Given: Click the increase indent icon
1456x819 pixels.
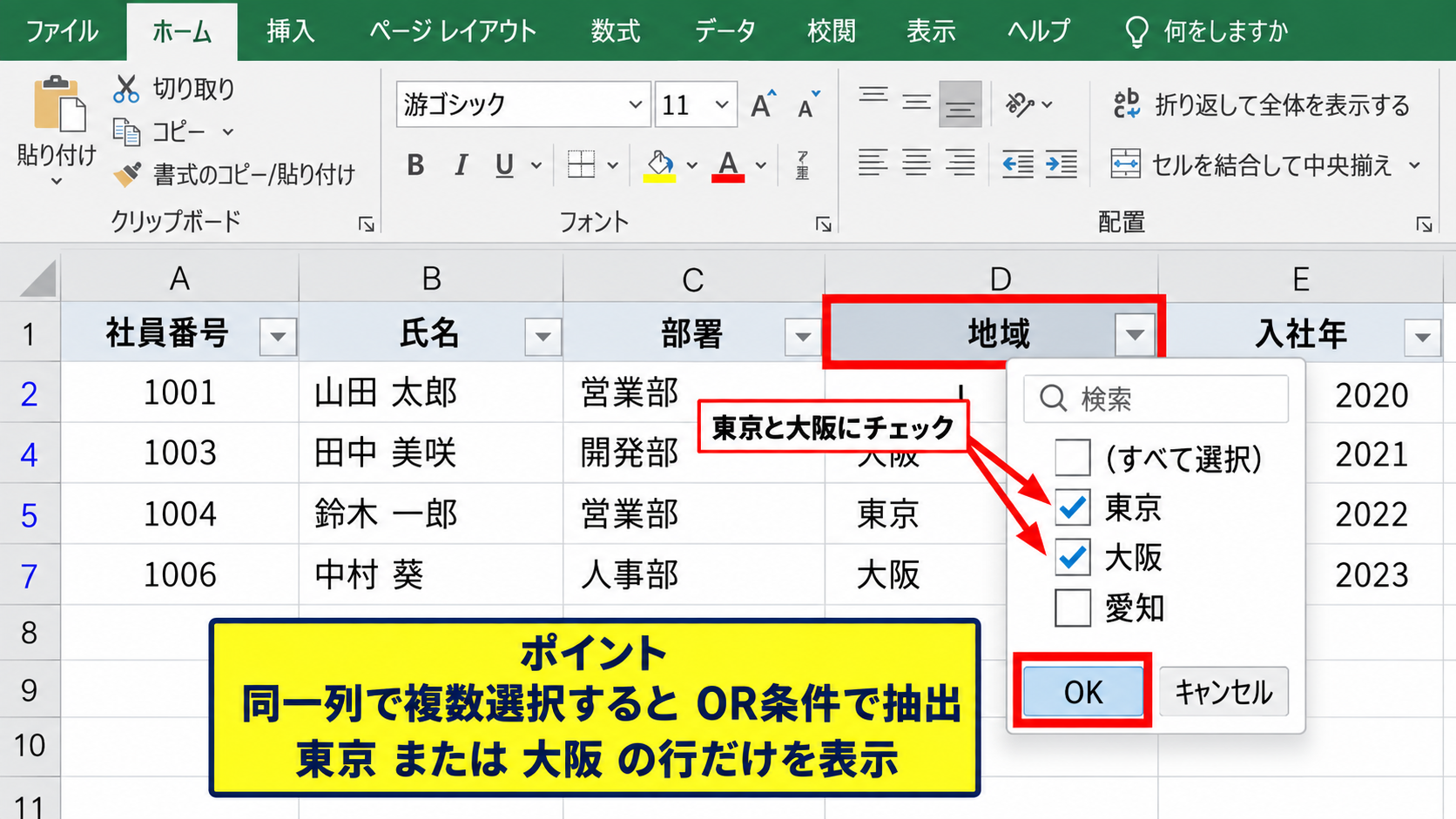Looking at the screenshot, I should pos(1061,163).
